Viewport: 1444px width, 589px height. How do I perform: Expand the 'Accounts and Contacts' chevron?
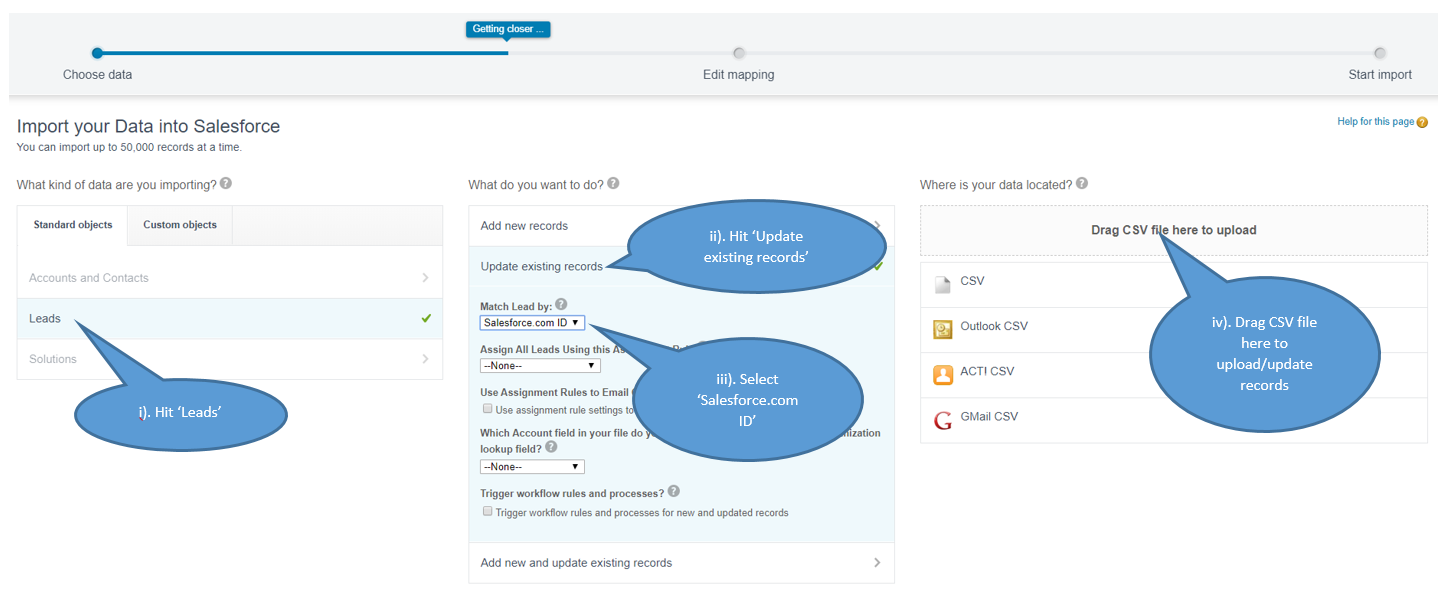coord(425,278)
